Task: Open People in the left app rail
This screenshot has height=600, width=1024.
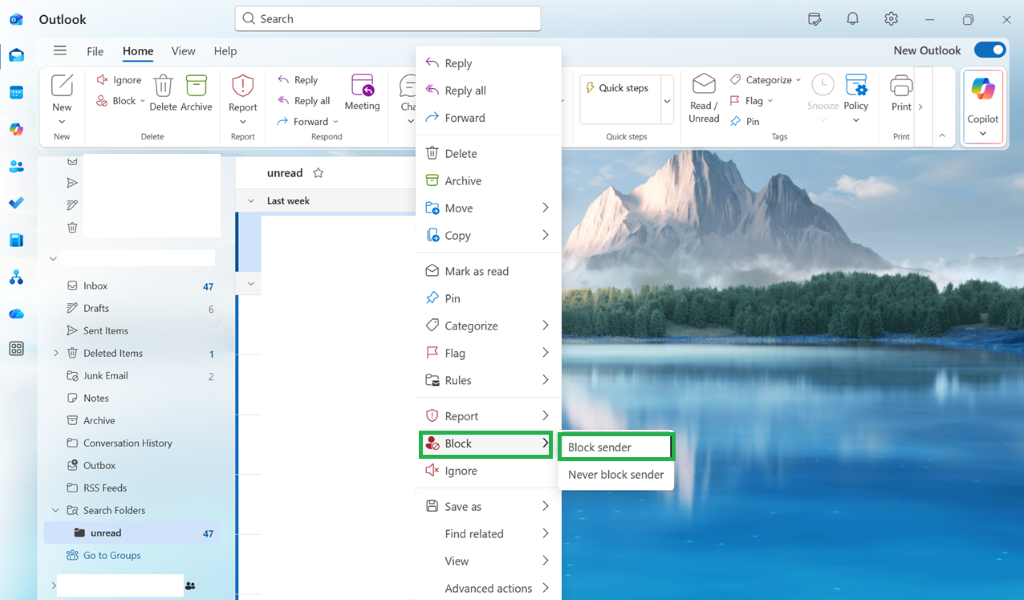Action: [x=16, y=166]
